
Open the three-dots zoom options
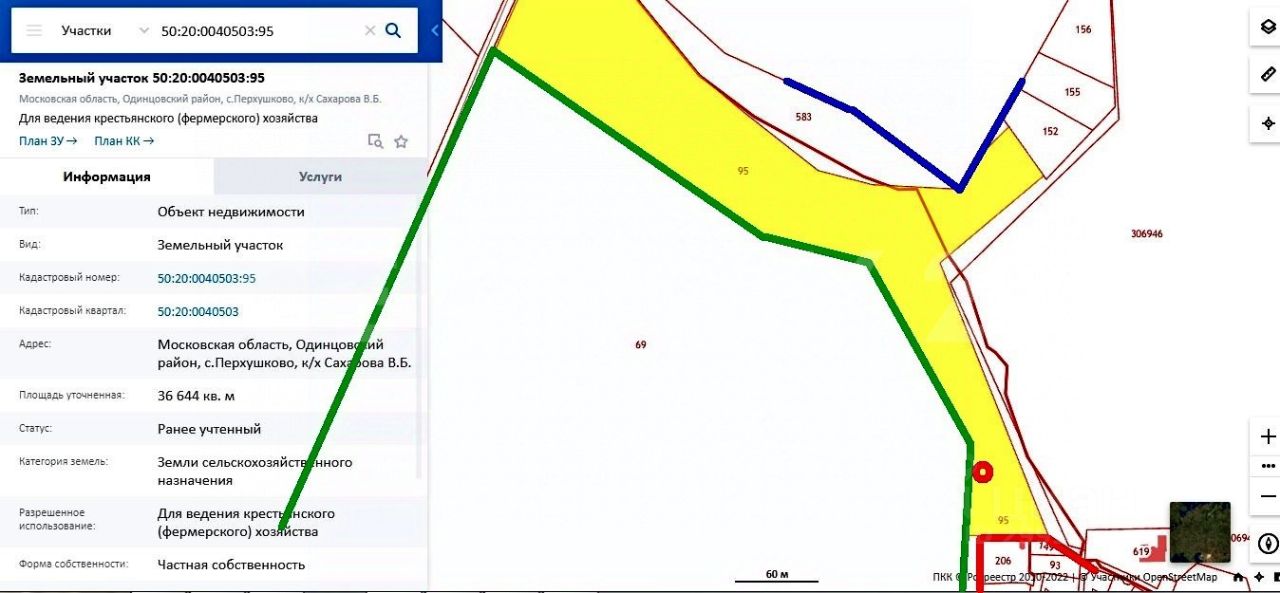tap(1268, 466)
